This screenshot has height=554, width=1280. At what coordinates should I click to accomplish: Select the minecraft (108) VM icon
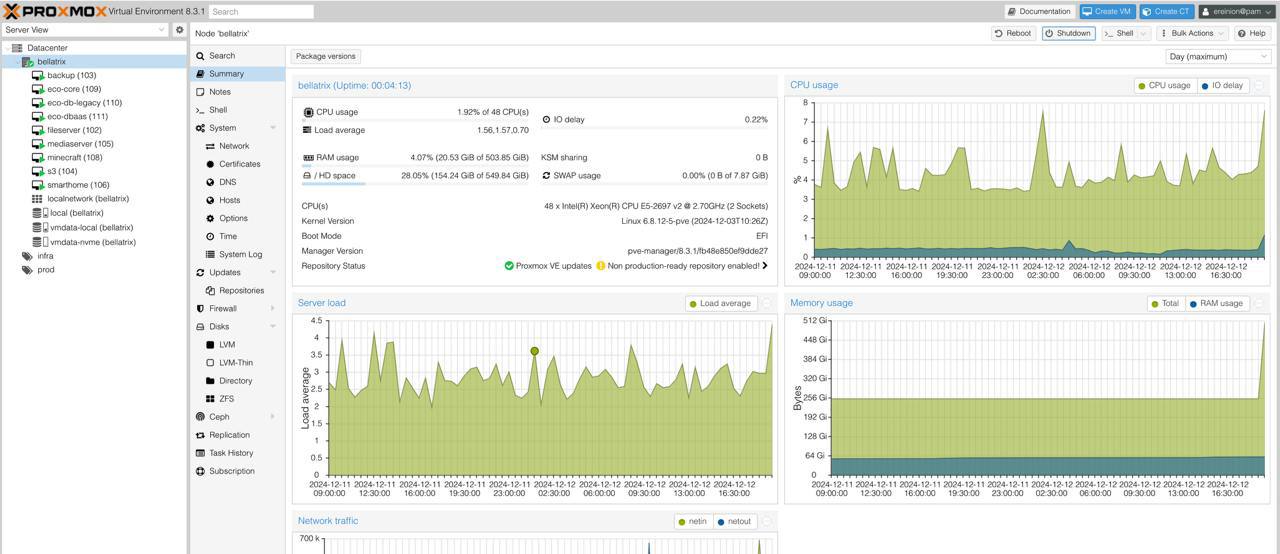click(x=38, y=157)
